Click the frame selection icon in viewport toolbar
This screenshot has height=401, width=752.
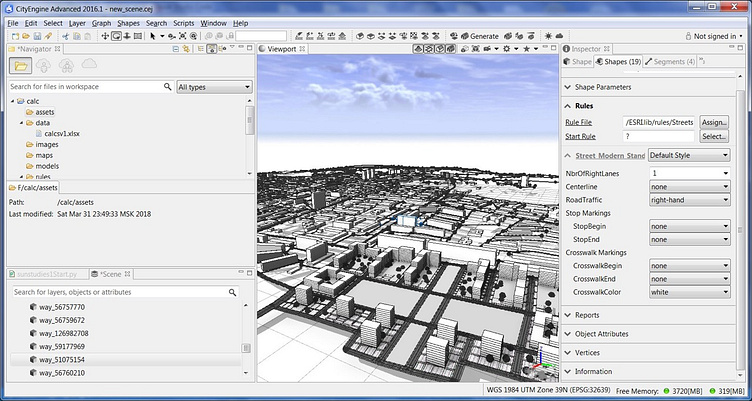click(x=475, y=48)
